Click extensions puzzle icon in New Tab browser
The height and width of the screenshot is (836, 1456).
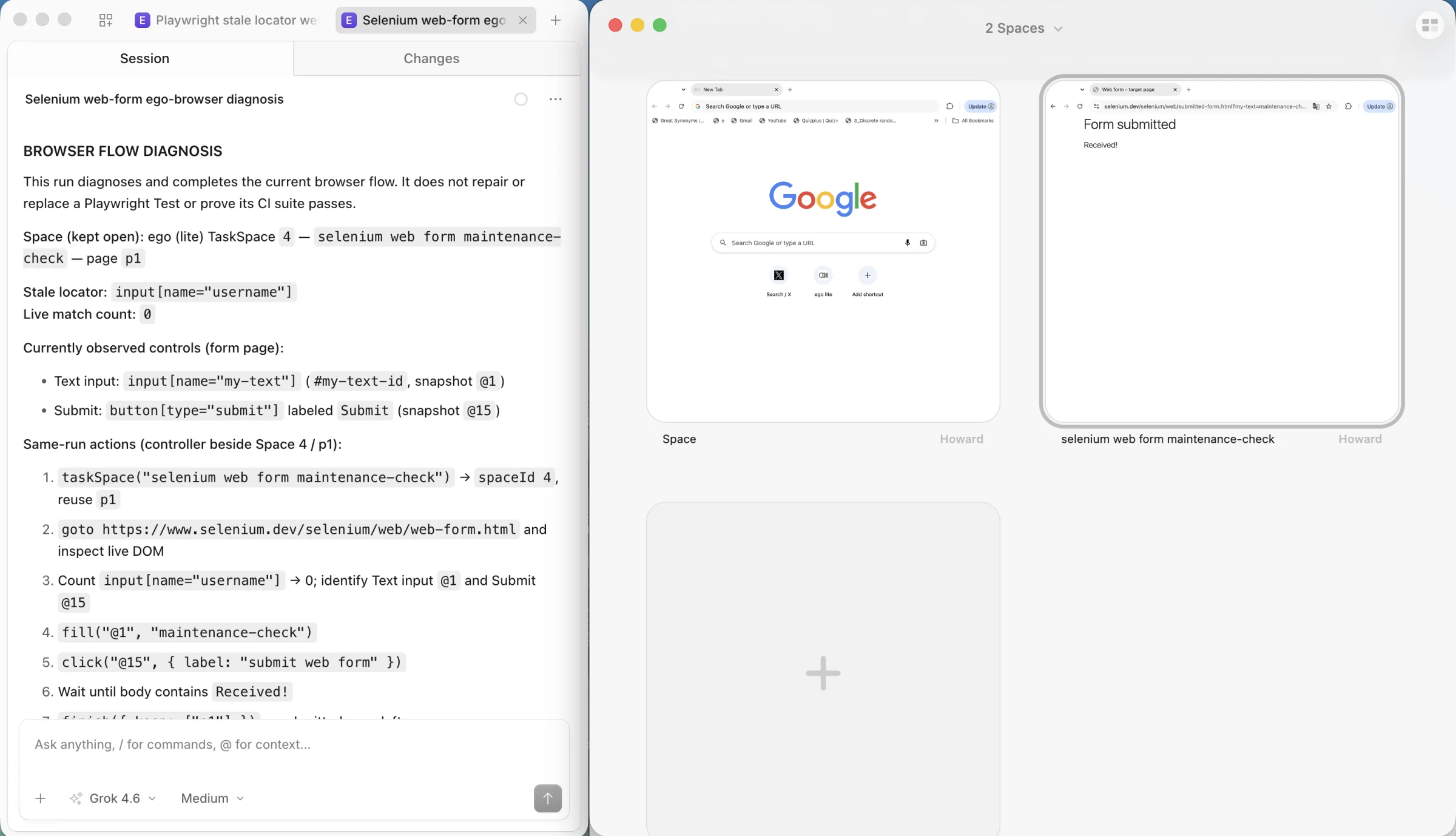tap(949, 106)
